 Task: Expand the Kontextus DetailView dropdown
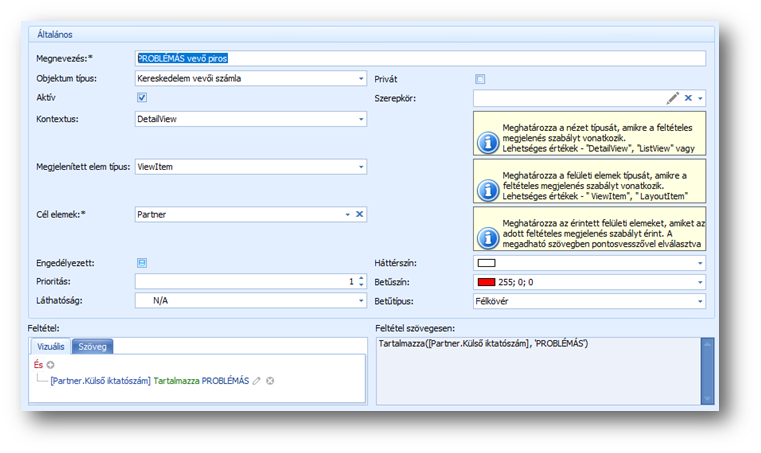point(359,119)
